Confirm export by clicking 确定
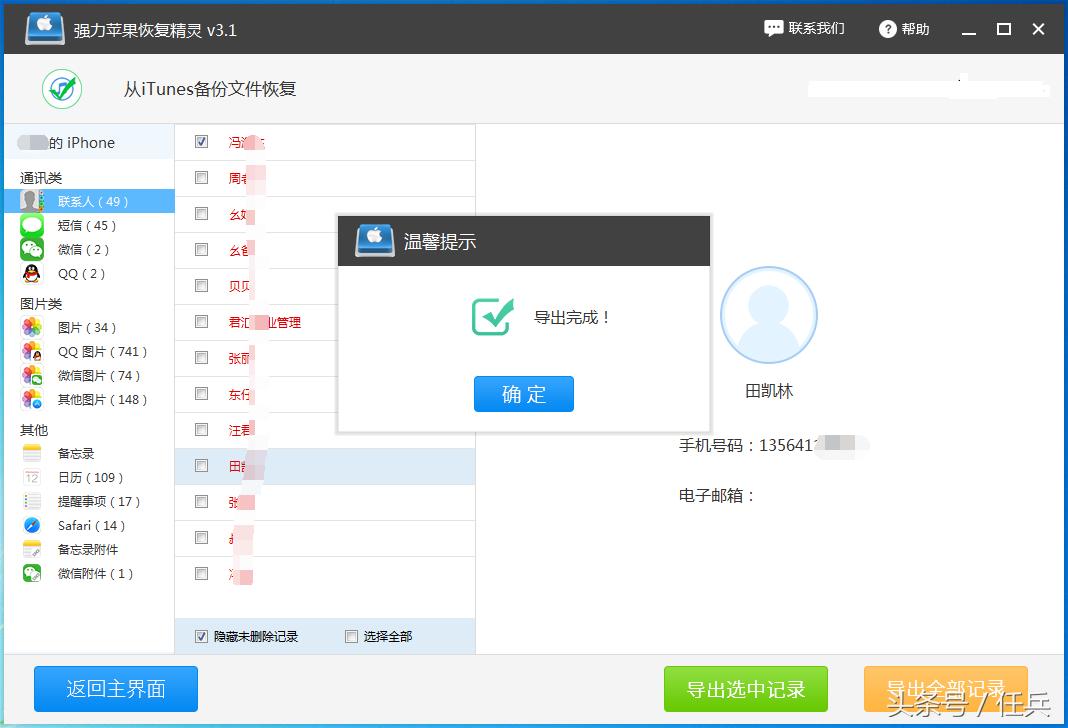 tap(523, 394)
